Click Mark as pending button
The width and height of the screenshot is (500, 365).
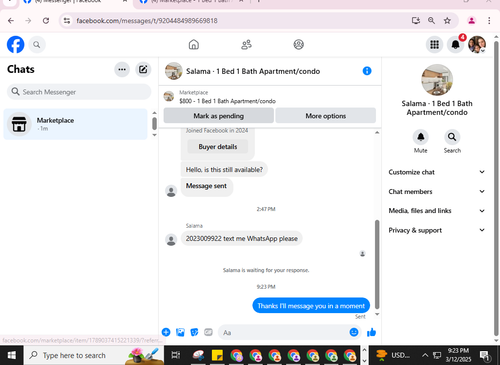click(219, 116)
